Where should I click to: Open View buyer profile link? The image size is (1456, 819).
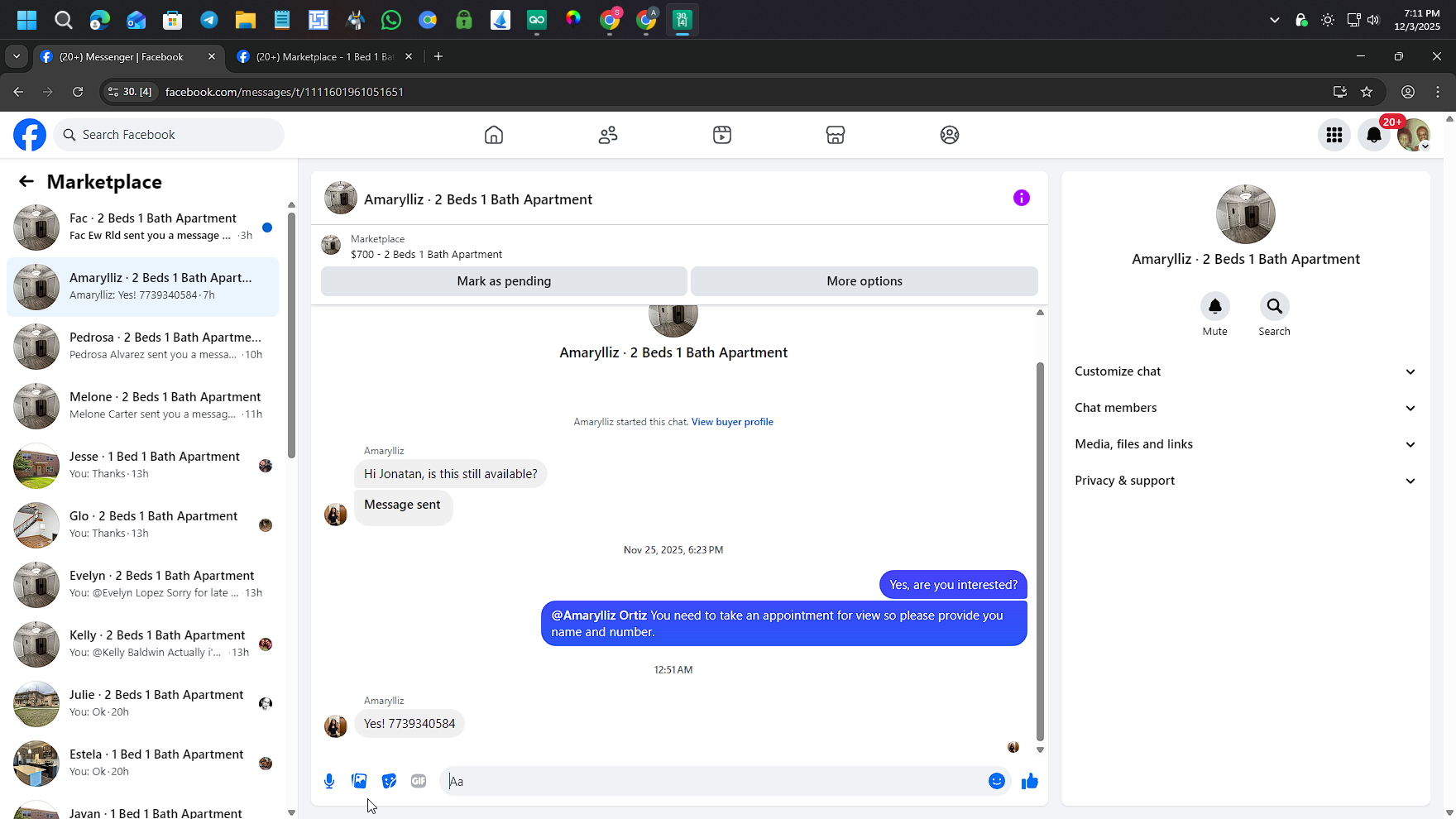732,422
